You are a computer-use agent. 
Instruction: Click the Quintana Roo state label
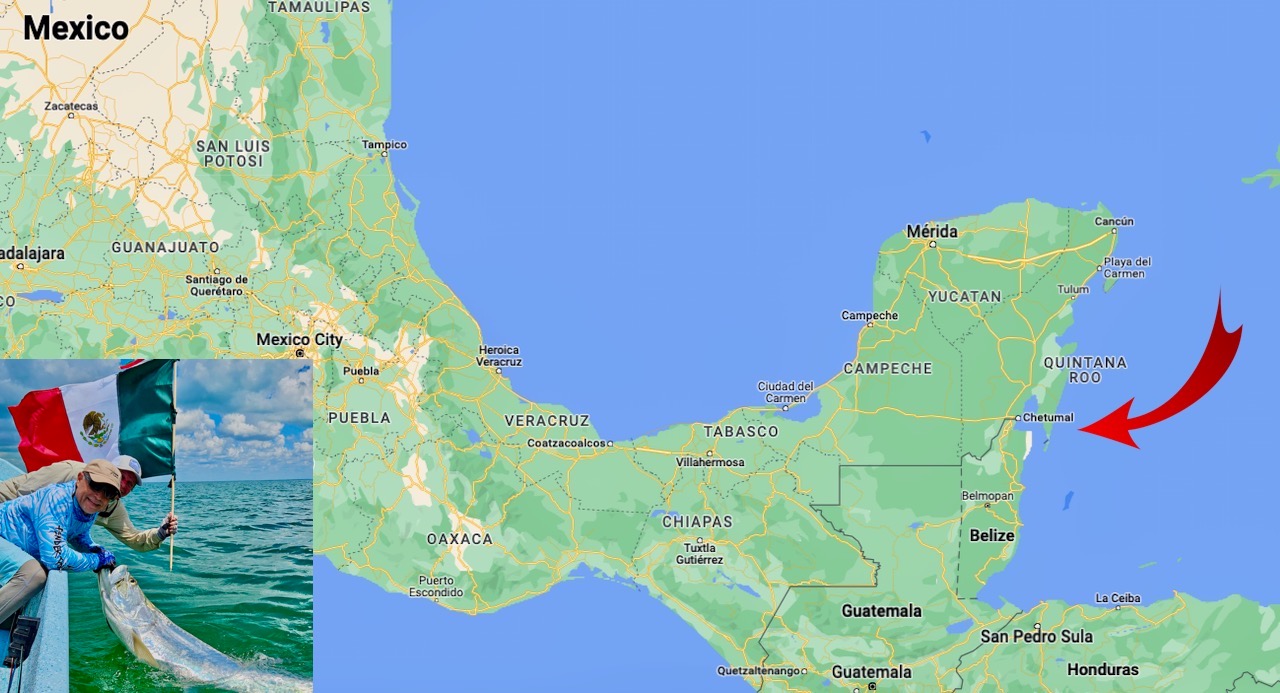[x=1084, y=369]
